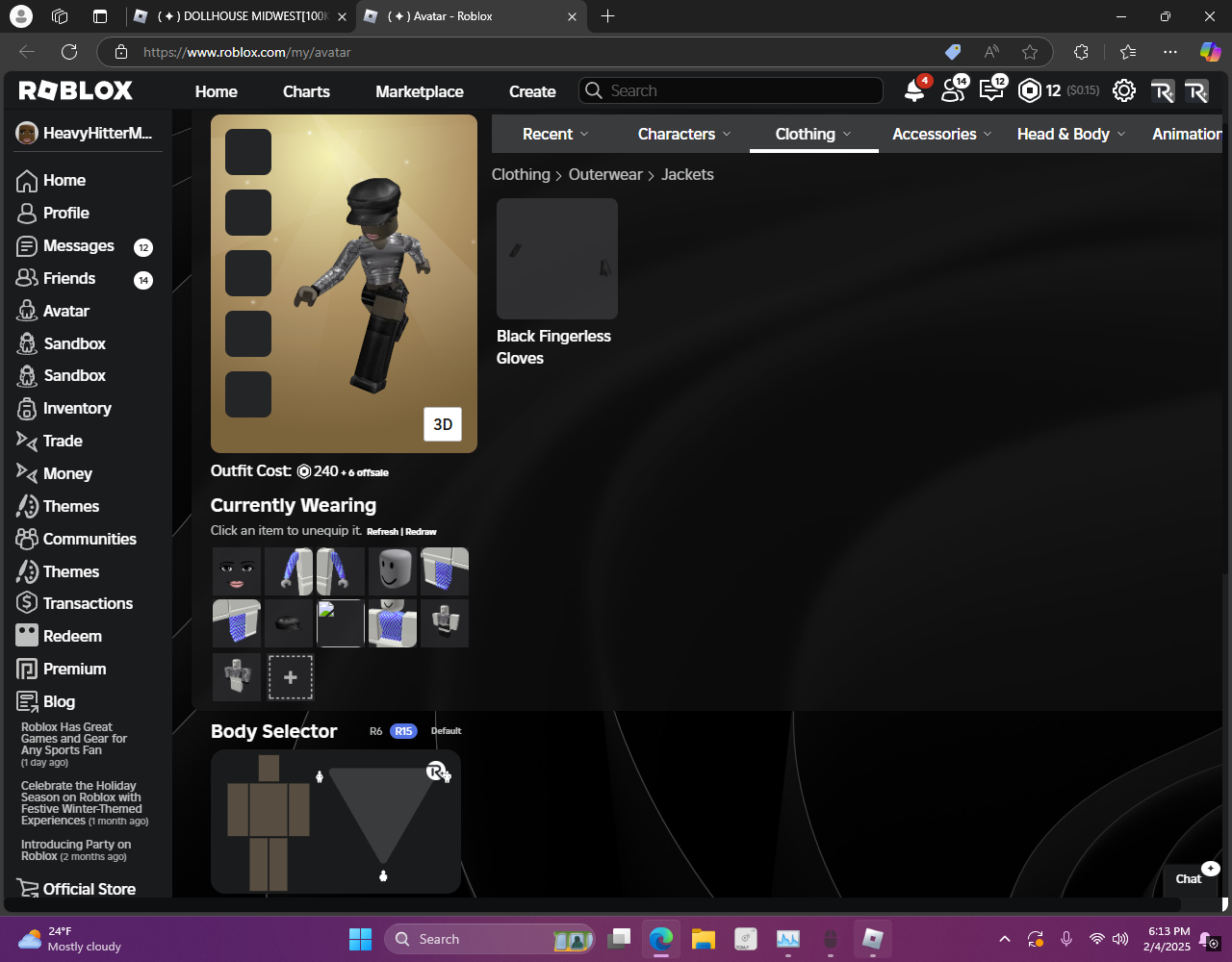Open Home in the left sidebar
Viewport: 1232px width, 962px height.
64,180
